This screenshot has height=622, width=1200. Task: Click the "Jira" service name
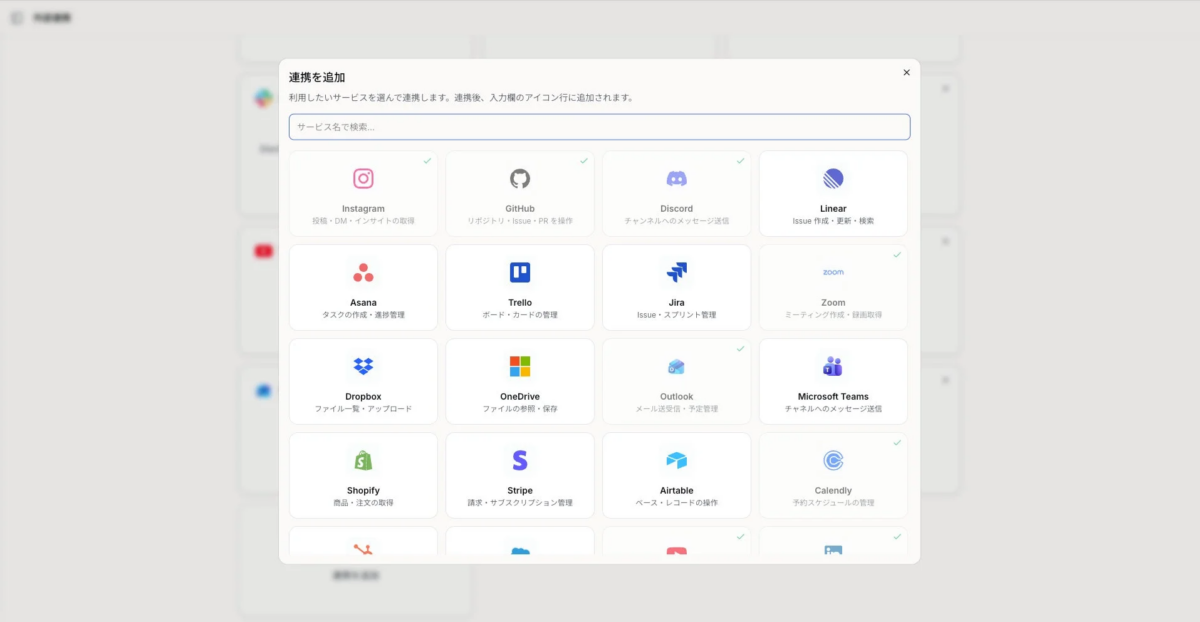tap(677, 303)
